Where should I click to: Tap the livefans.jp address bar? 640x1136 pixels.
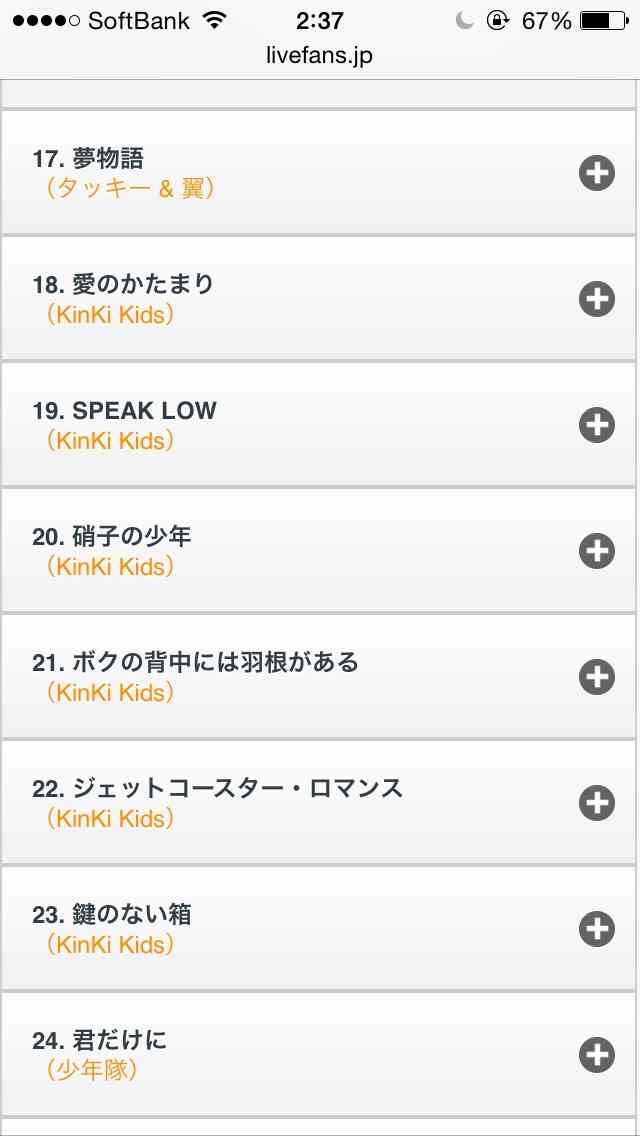pyautogui.click(x=320, y=55)
